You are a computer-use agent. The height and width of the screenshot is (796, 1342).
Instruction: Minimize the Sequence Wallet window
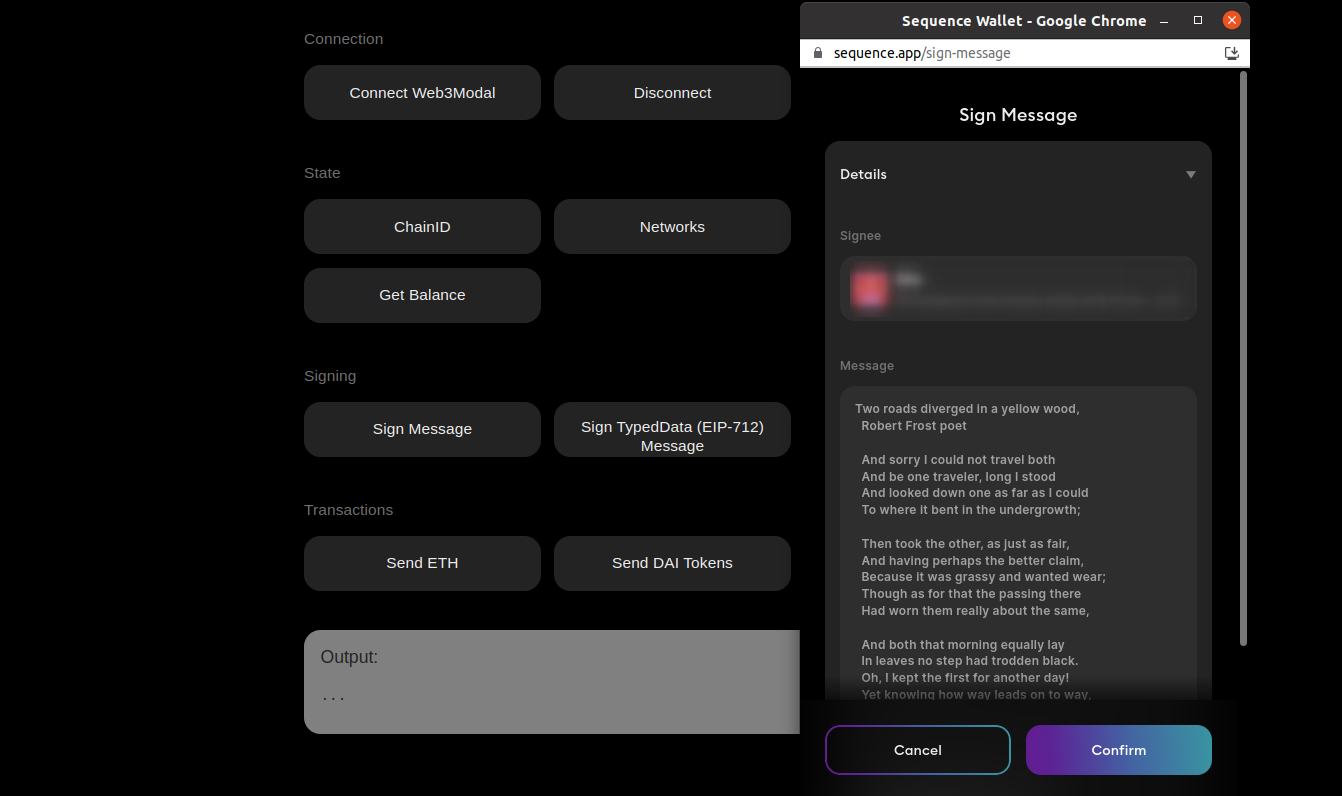[x=1164, y=20]
